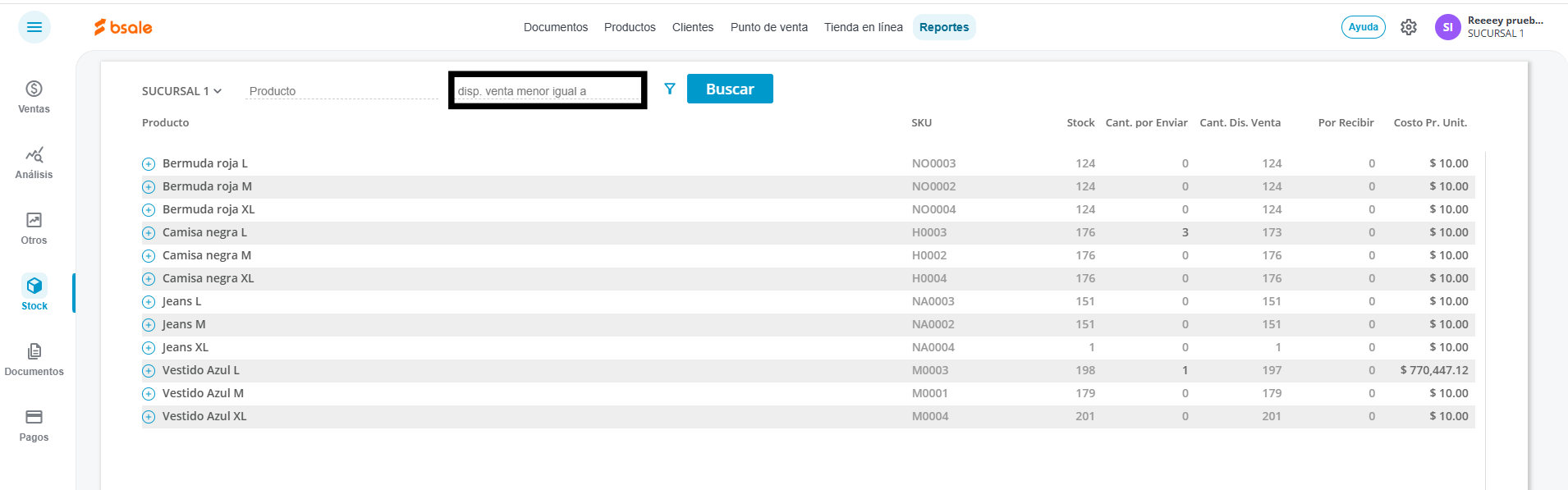Expand the Bermuda roja M row
The width and height of the screenshot is (1568, 490).
pos(149,187)
